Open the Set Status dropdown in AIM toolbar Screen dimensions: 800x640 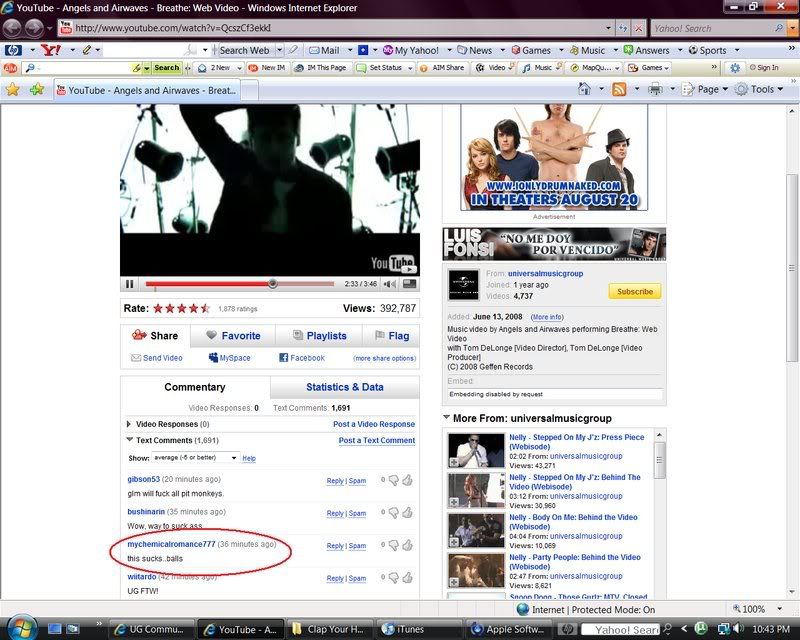[410, 68]
